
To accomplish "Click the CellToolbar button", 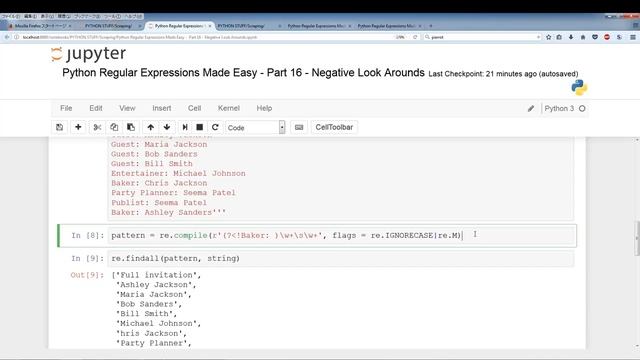I will [x=334, y=127].
